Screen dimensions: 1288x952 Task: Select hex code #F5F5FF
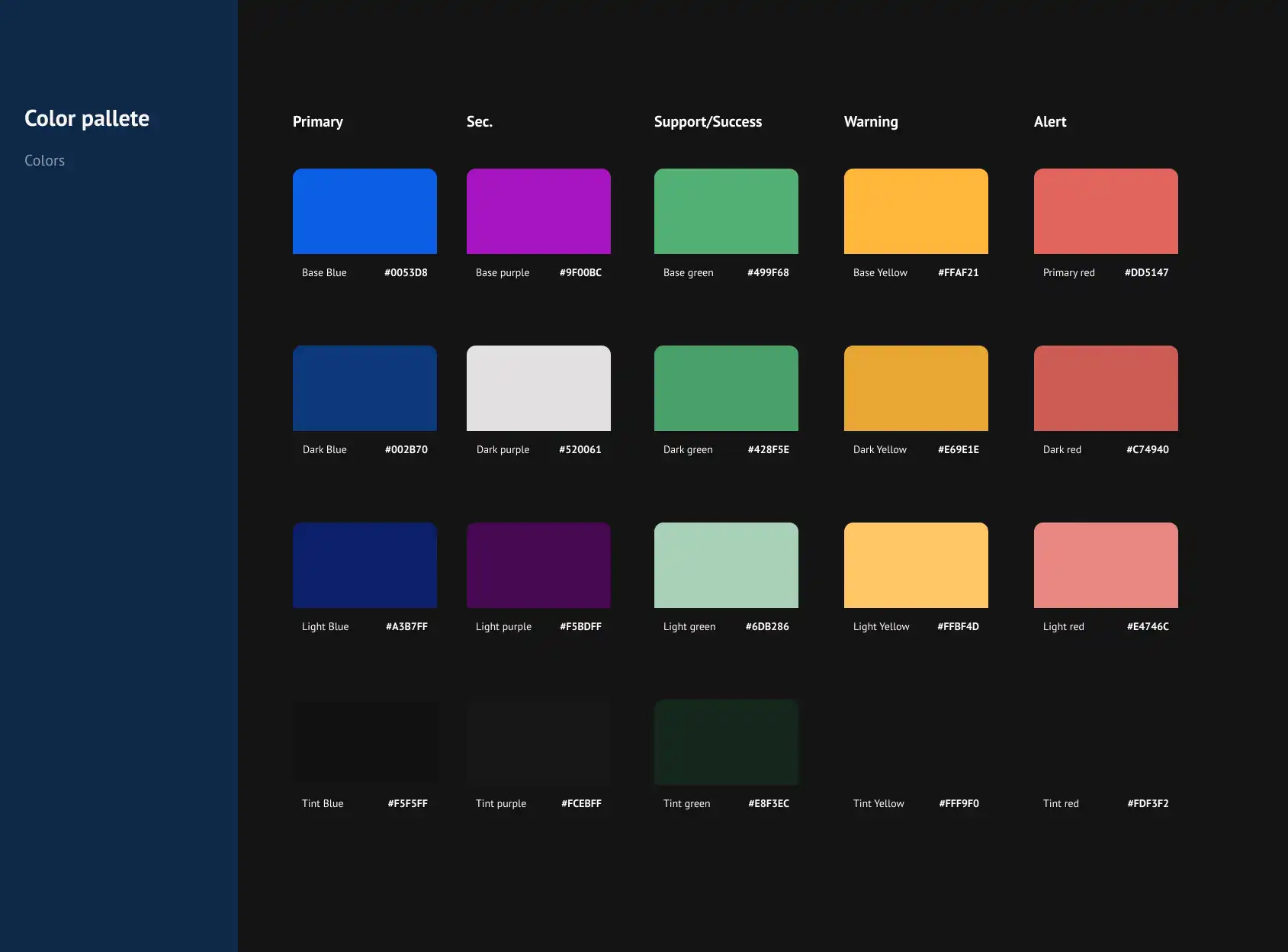407,803
